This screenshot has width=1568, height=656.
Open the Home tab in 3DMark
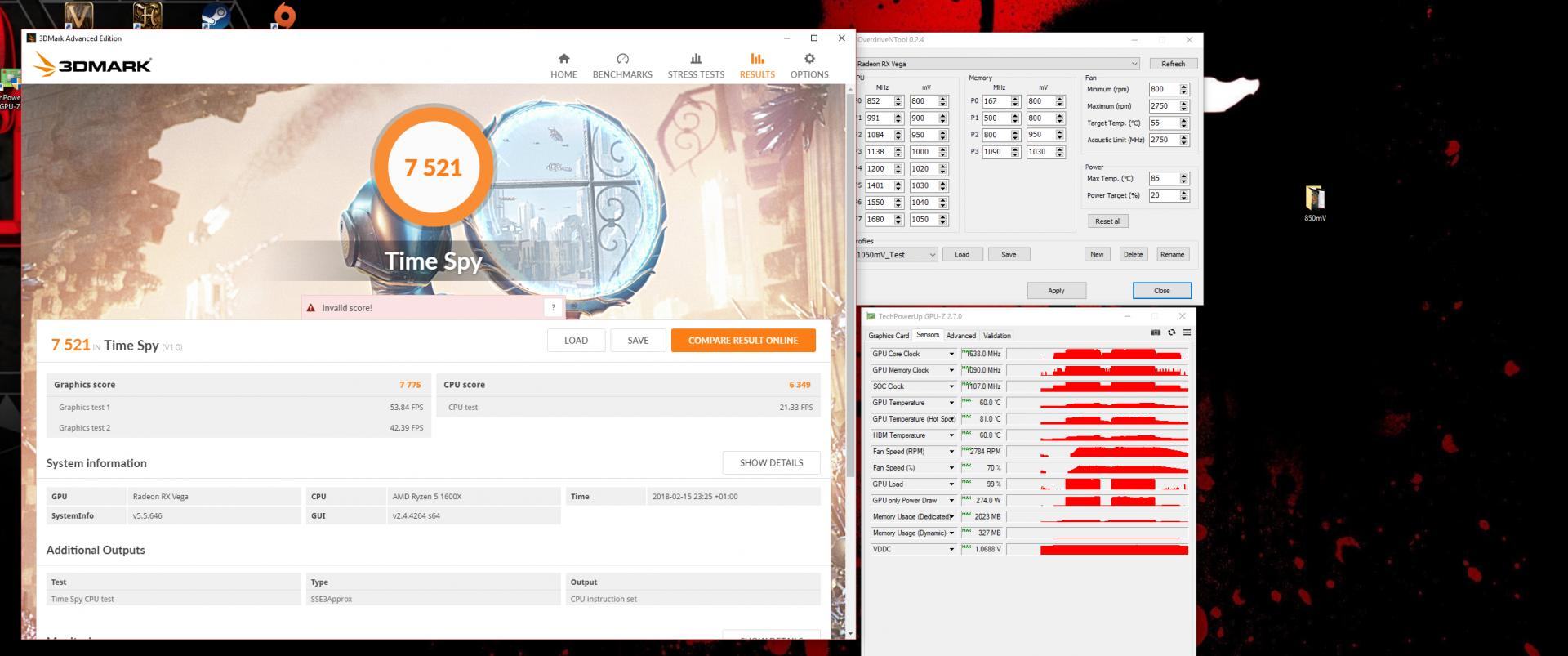pos(563,66)
